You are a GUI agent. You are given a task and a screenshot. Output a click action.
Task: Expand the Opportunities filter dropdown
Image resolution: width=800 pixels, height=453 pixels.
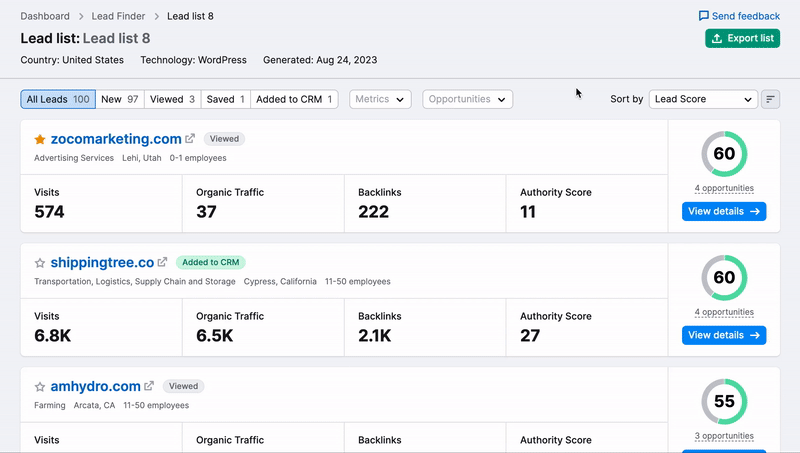click(467, 99)
